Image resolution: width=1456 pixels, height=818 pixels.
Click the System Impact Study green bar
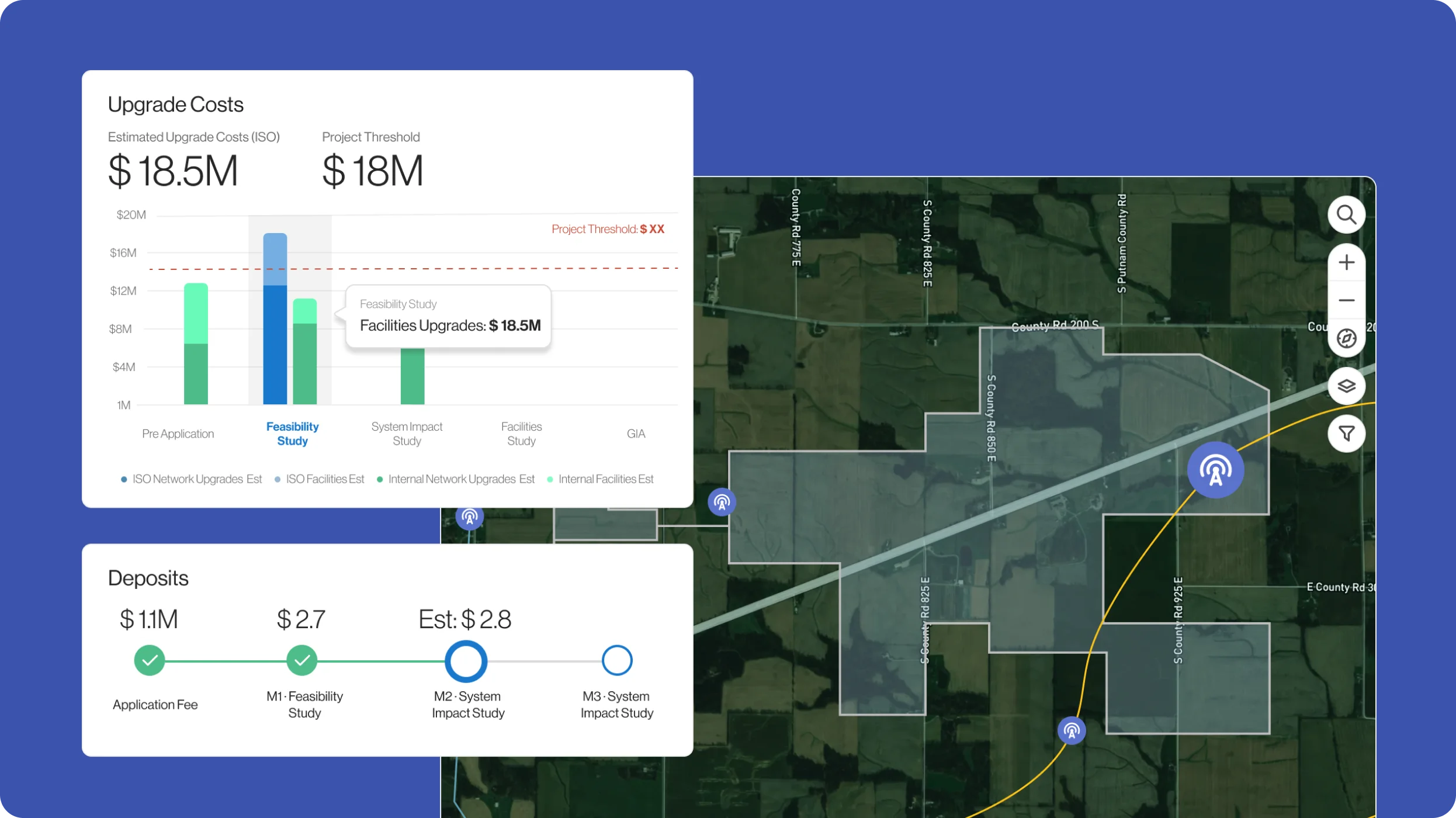[412, 376]
